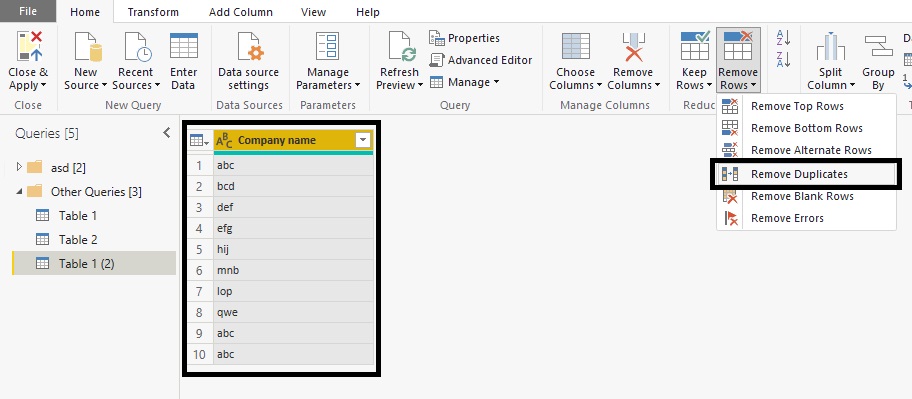Click cell 'efg' in row 4
Image resolution: width=912 pixels, height=399 pixels.
coord(293,229)
